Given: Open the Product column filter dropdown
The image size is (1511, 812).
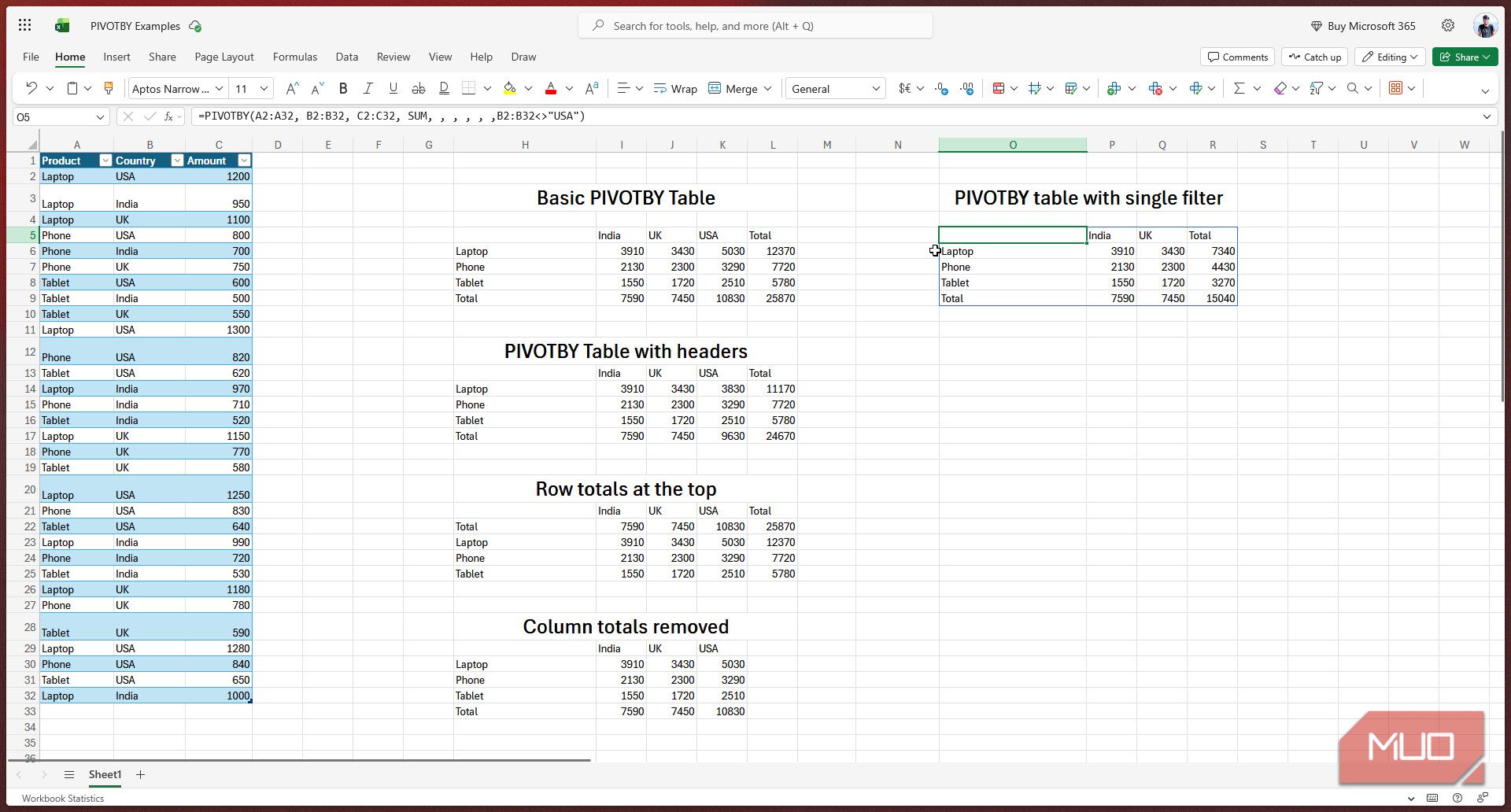Looking at the screenshot, I should 105,161.
